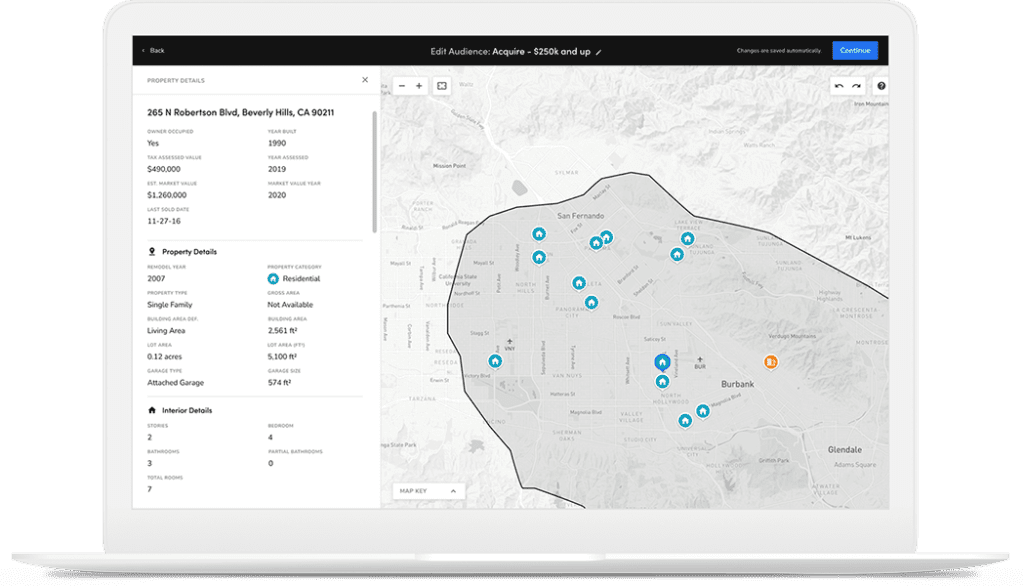
Task: Click the fit-to-screen map icon
Action: [x=442, y=86]
